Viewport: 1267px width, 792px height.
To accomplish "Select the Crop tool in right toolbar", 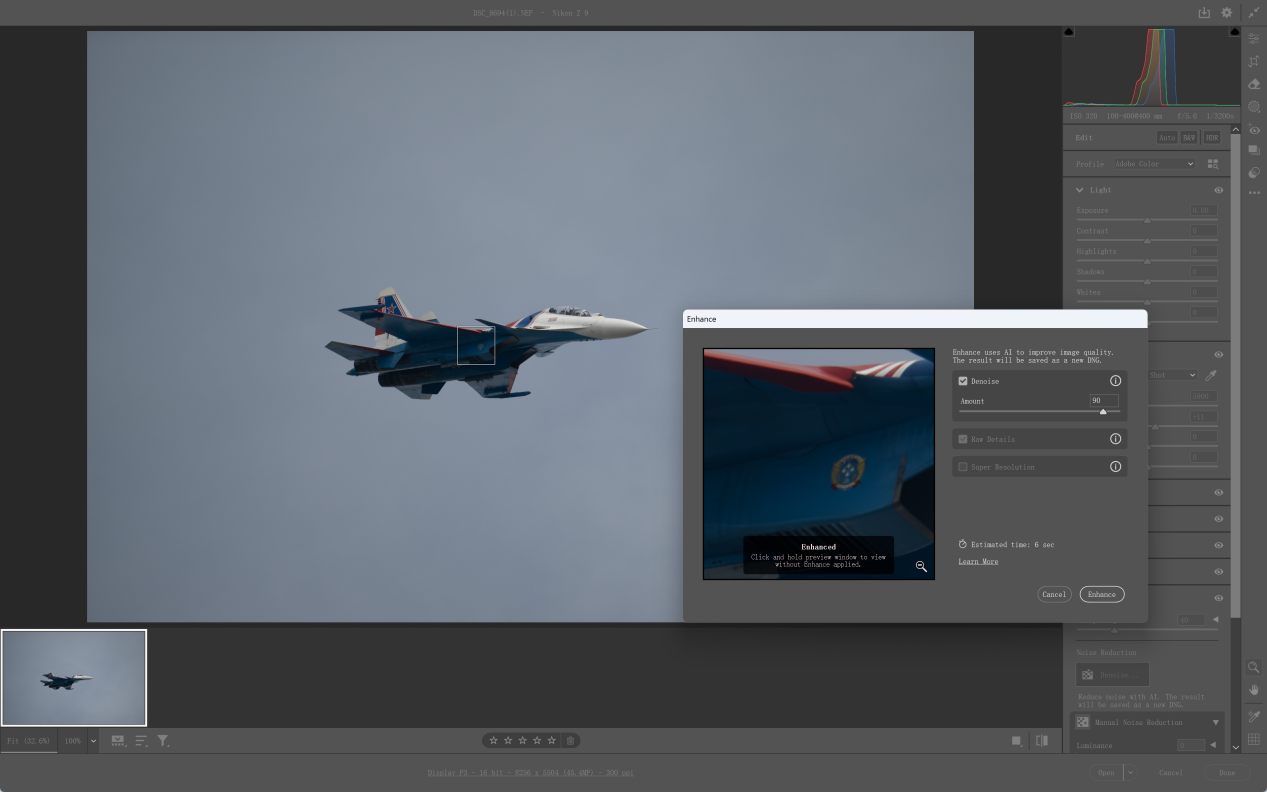I will (1254, 61).
